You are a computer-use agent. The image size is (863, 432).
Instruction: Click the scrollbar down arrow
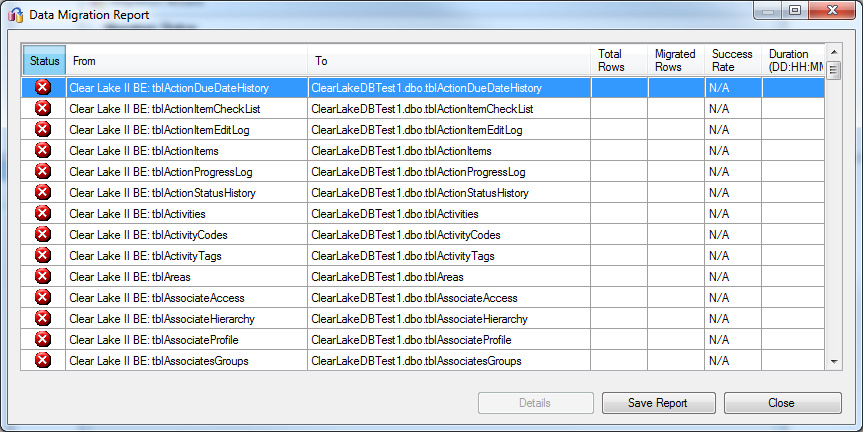[834, 362]
